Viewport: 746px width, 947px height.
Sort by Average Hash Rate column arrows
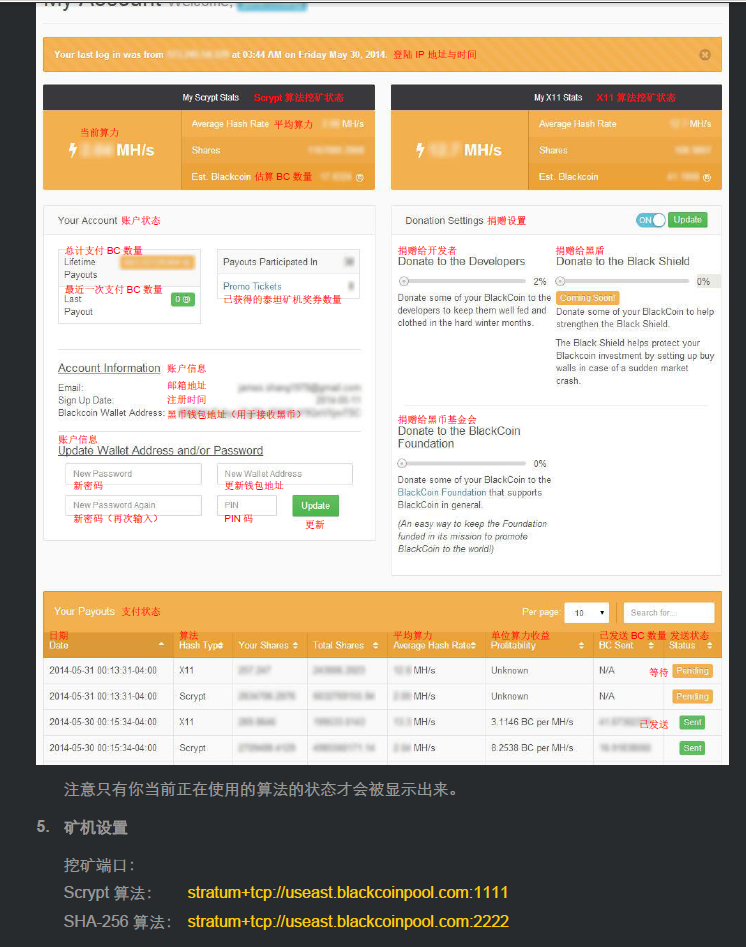474,646
